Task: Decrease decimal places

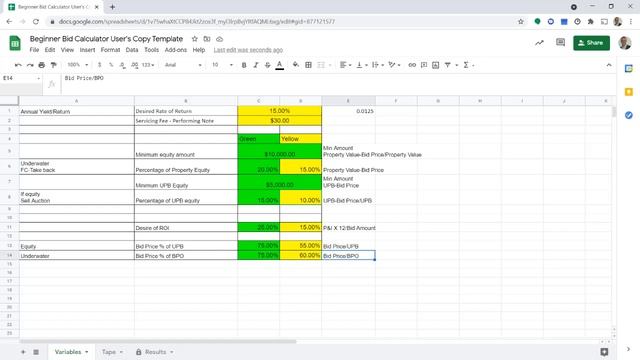Action: tap(122, 65)
